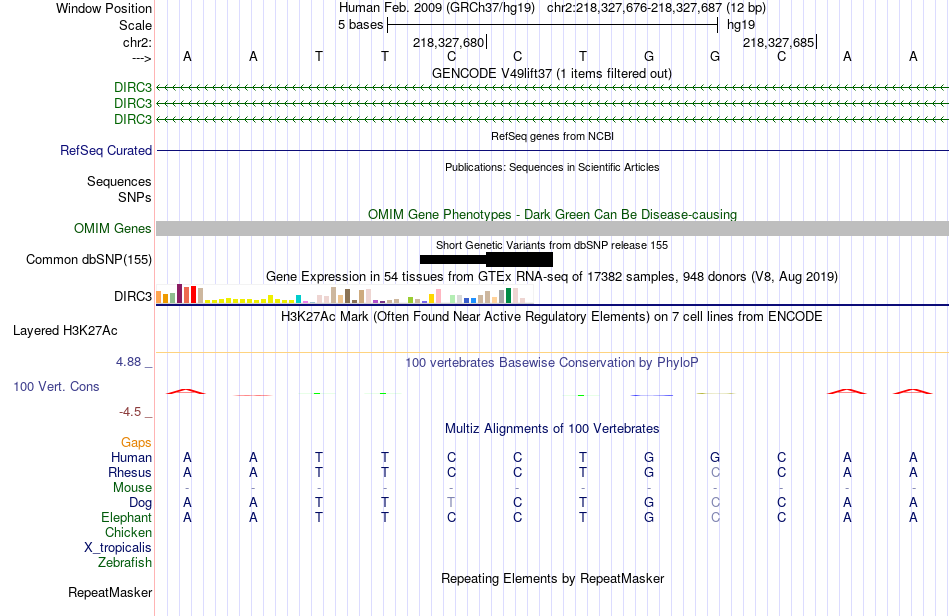The width and height of the screenshot is (950, 616).
Task: Click the Zebrafish alignment row label
Action: (x=125, y=562)
